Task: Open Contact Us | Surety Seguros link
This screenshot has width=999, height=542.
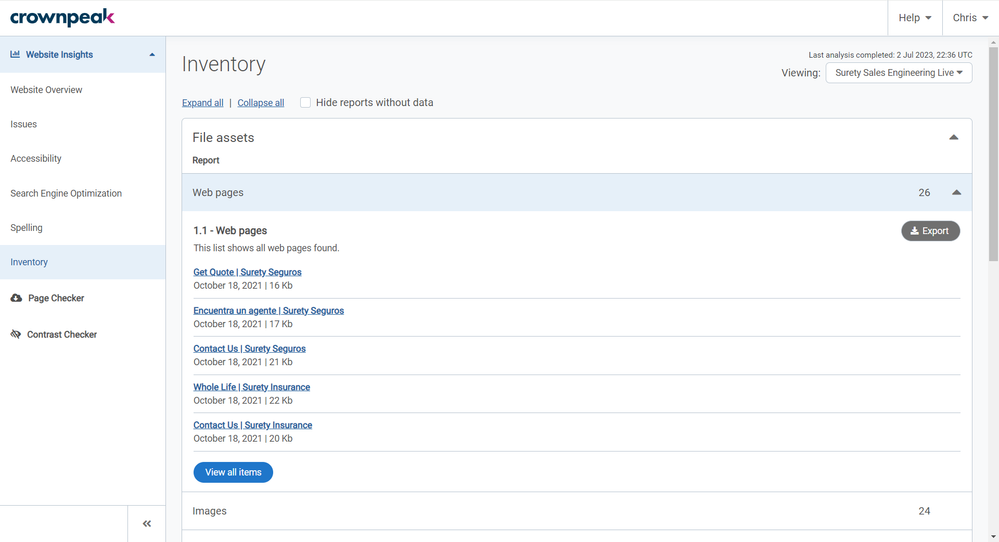Action: click(249, 348)
